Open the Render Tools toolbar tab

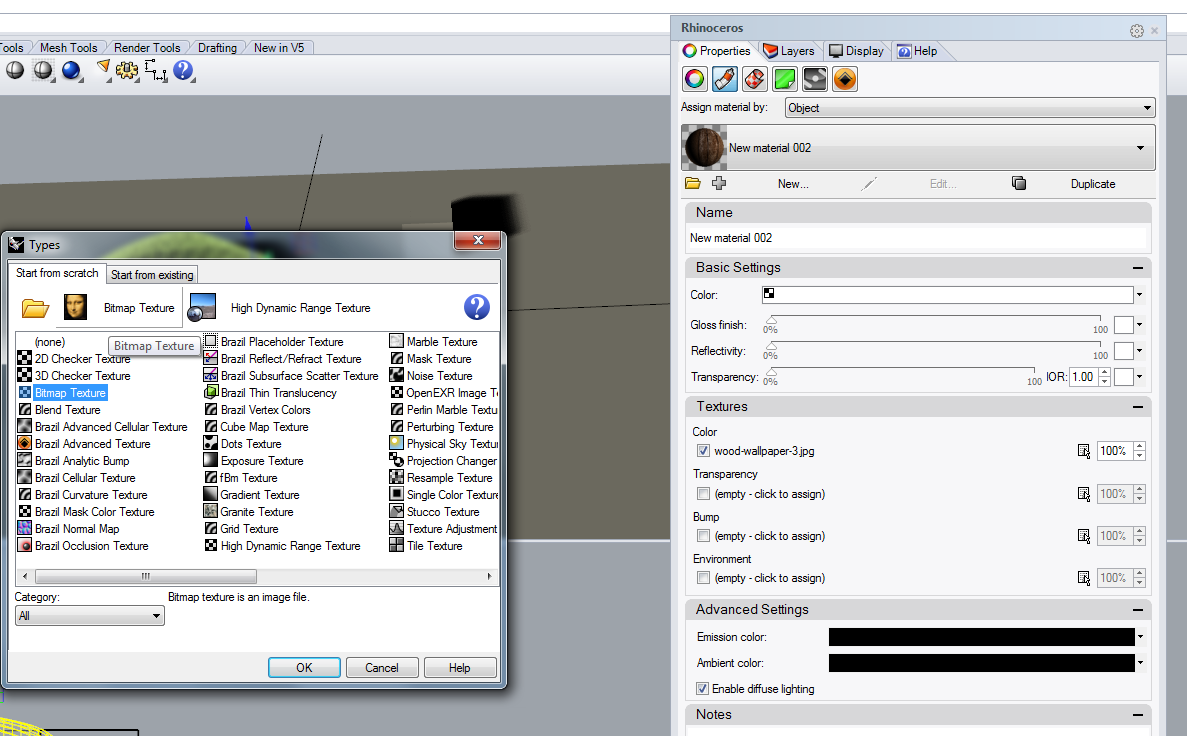(x=147, y=48)
